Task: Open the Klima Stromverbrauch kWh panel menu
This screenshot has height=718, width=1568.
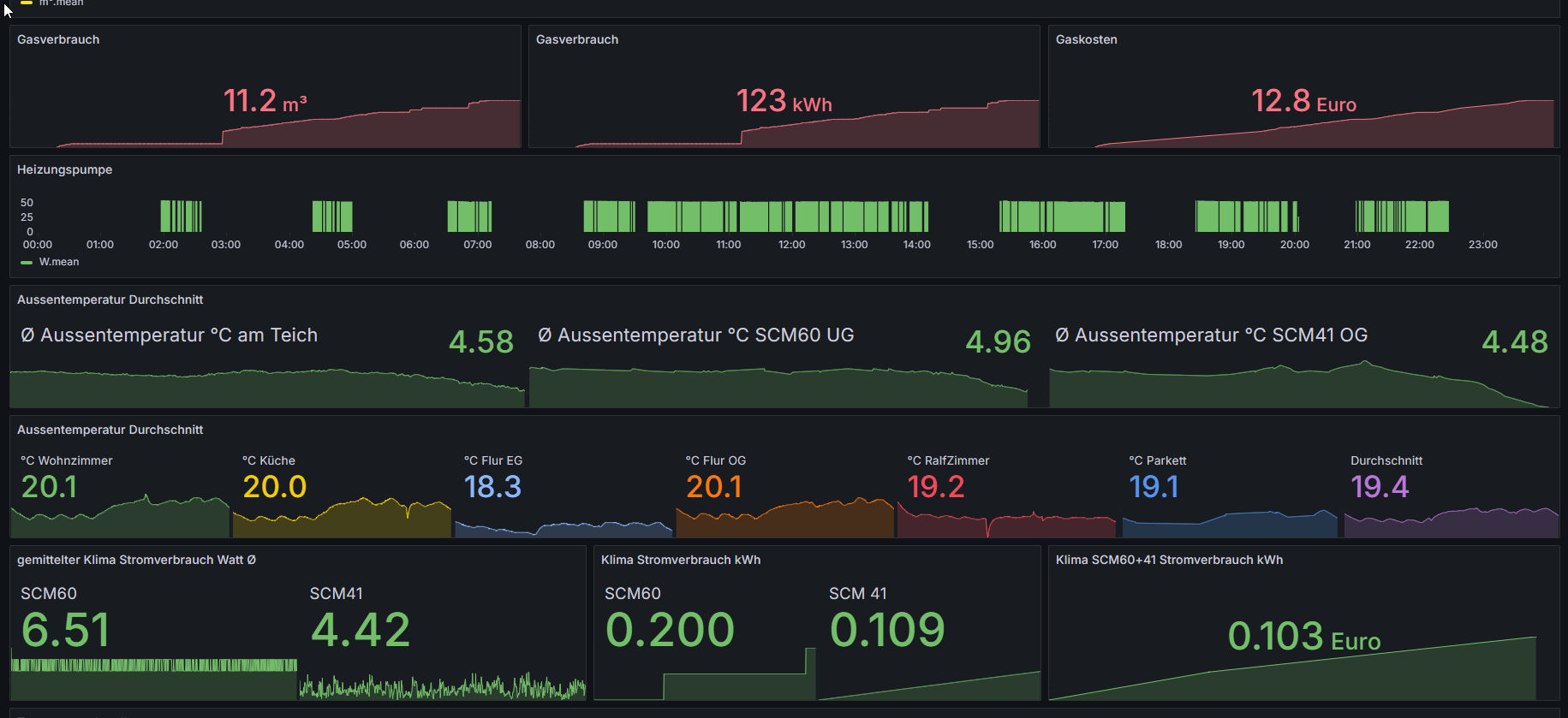Action: click(x=680, y=560)
